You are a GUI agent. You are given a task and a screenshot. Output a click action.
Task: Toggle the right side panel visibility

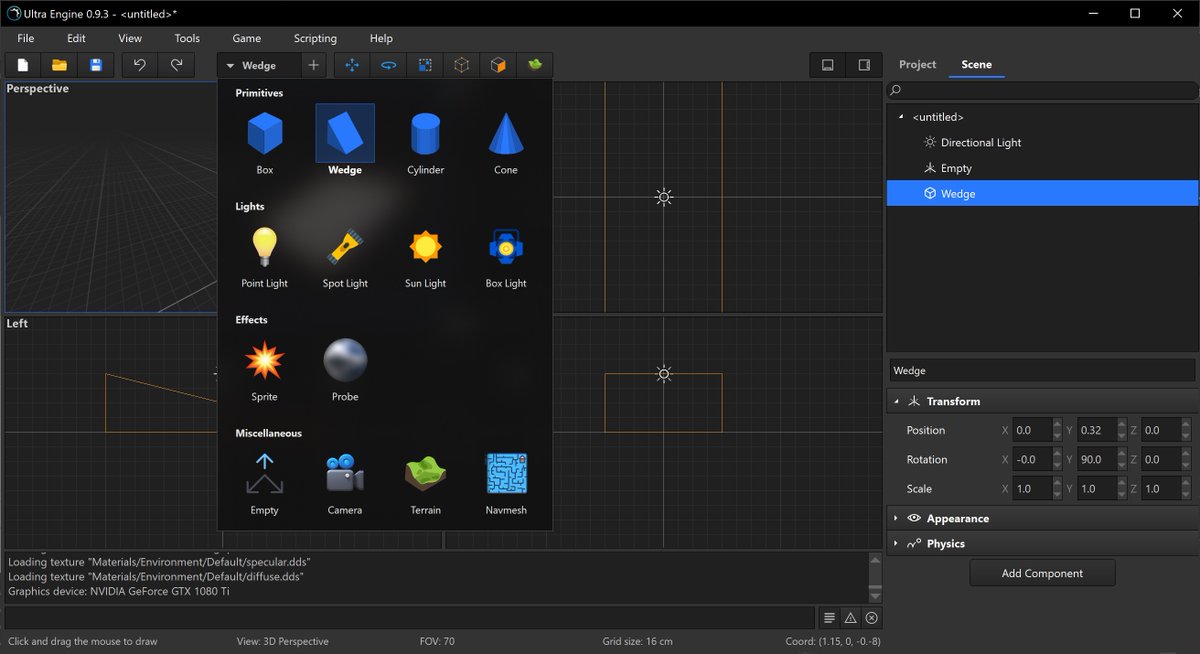pyautogui.click(x=864, y=65)
